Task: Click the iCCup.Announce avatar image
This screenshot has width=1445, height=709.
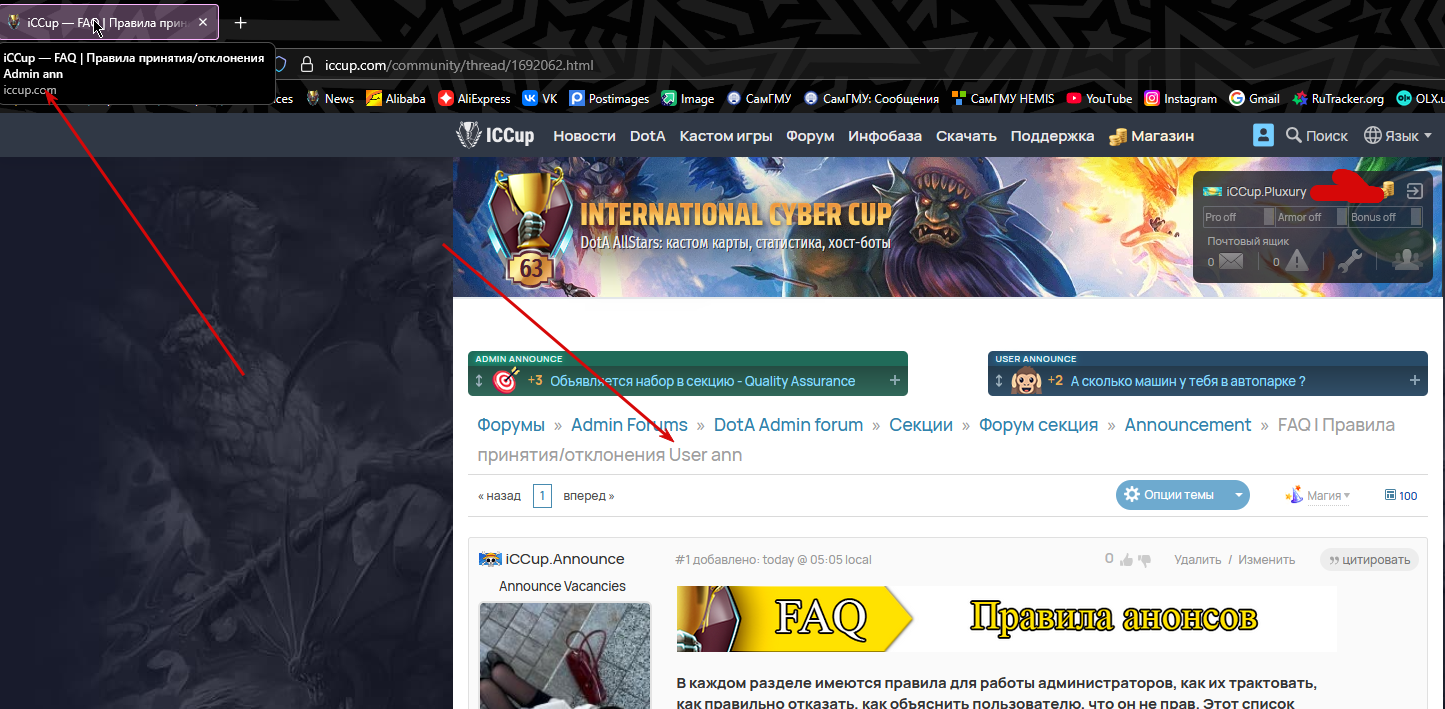Action: 565,655
